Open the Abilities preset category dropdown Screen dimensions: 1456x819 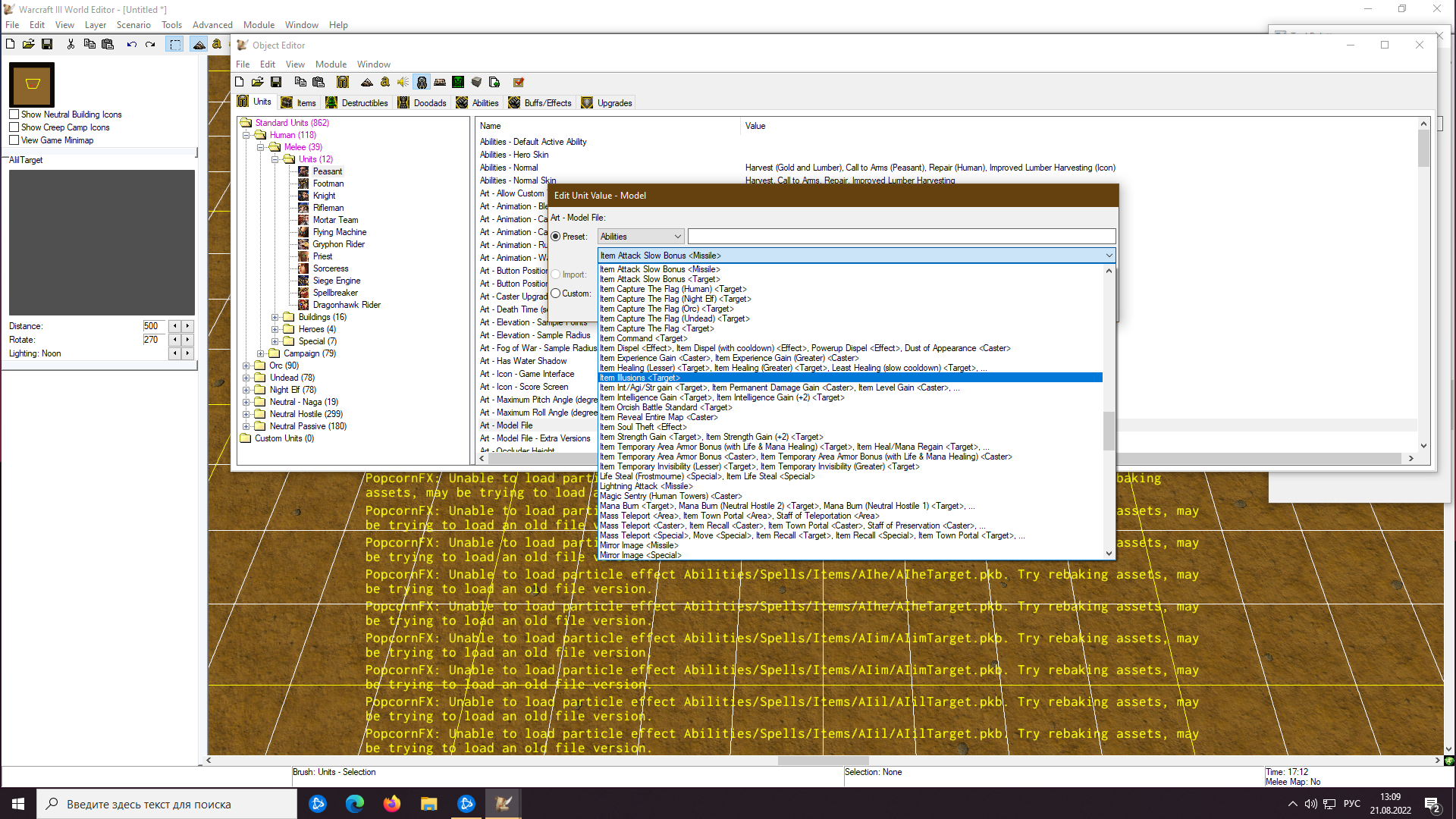point(641,237)
